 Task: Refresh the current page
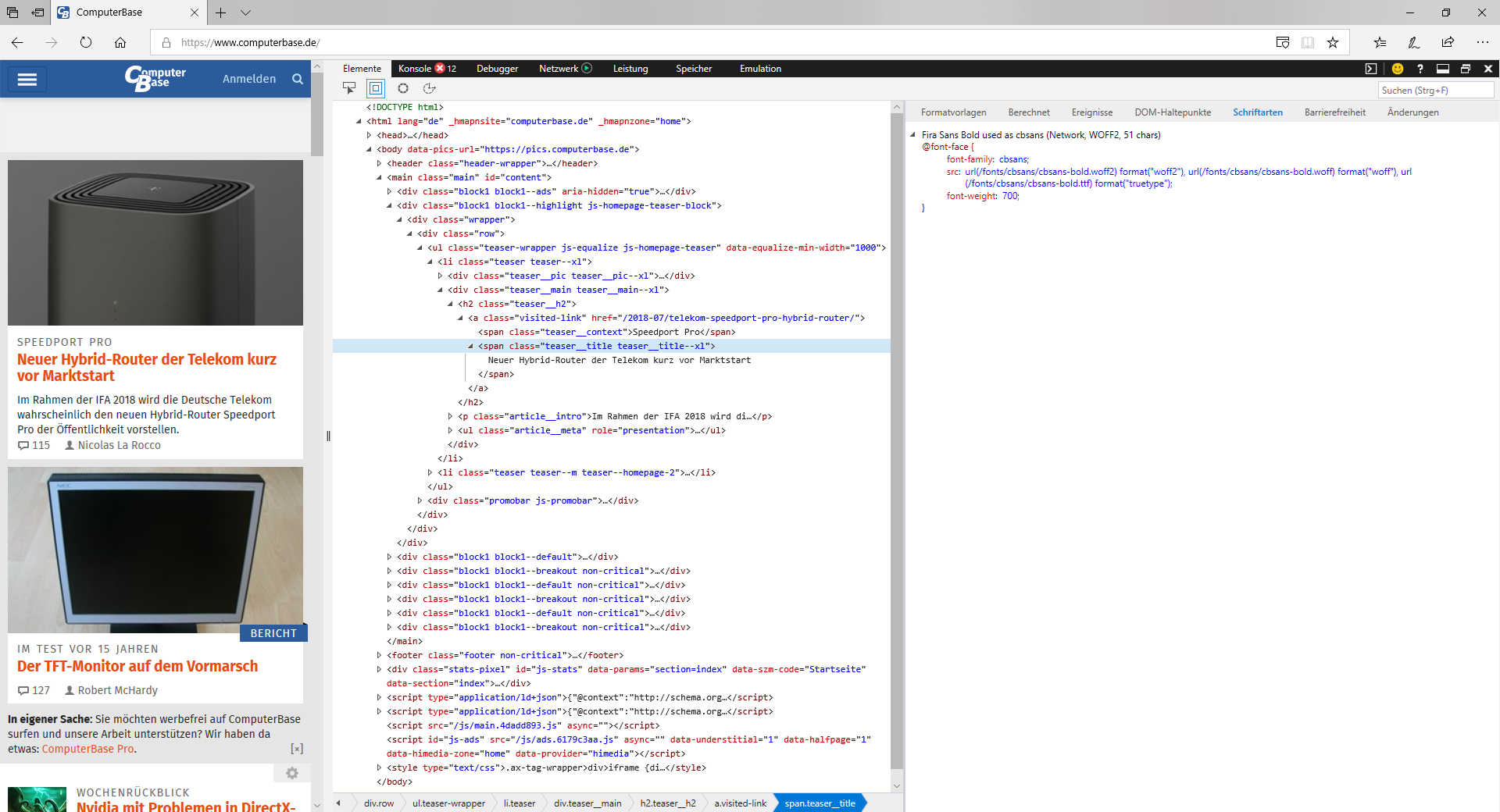click(86, 42)
